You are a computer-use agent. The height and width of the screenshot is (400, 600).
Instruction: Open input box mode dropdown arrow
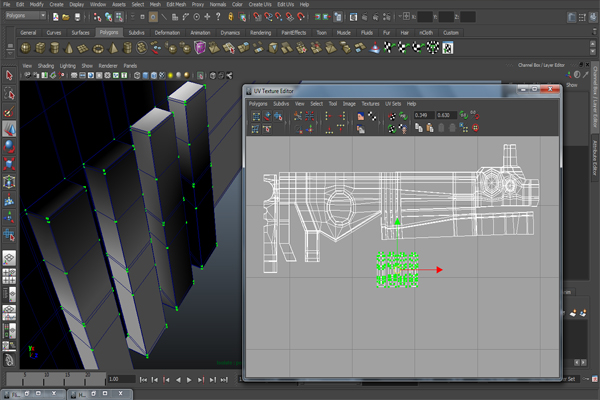coord(399,16)
